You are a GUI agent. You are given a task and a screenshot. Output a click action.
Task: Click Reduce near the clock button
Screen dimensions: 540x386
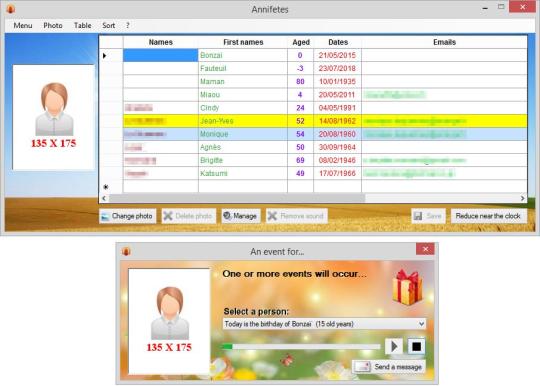488,216
